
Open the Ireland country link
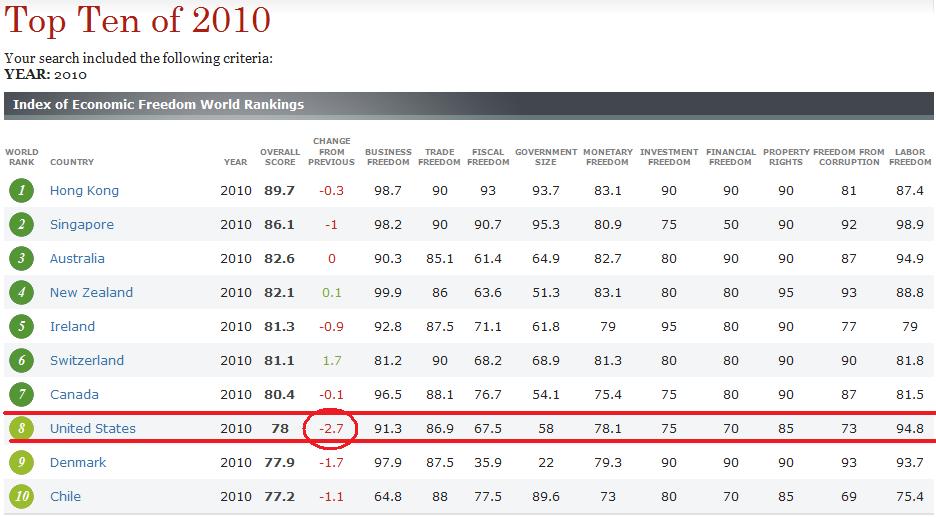point(72,327)
